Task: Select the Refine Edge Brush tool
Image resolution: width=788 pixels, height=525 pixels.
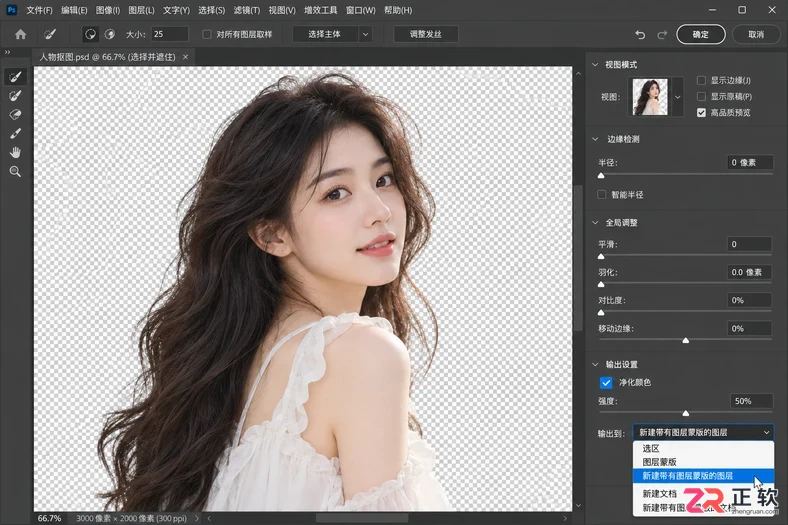Action: pos(16,95)
